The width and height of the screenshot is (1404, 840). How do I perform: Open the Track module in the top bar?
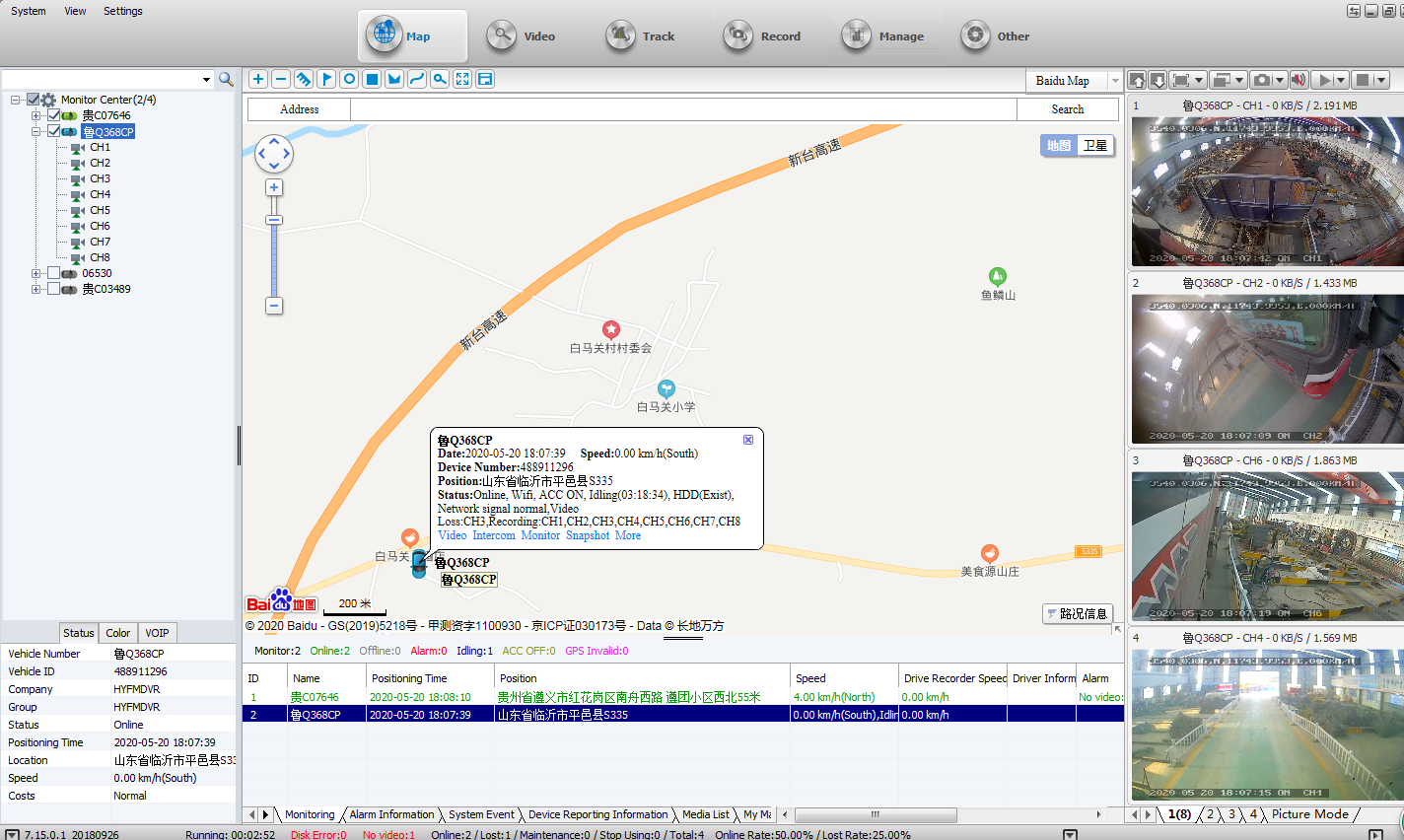point(641,36)
